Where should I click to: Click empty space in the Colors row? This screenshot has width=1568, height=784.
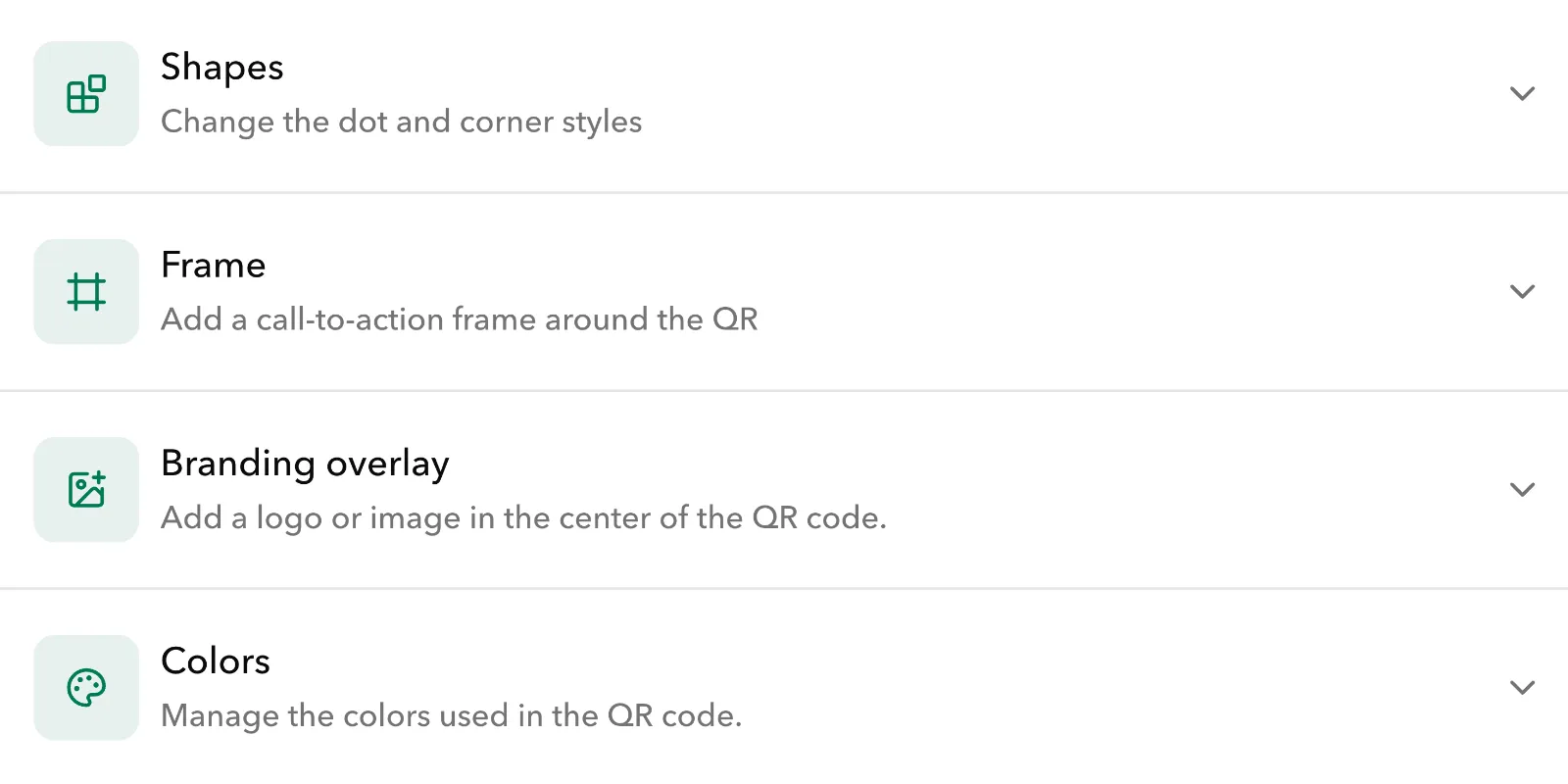pyautogui.click(x=1127, y=688)
